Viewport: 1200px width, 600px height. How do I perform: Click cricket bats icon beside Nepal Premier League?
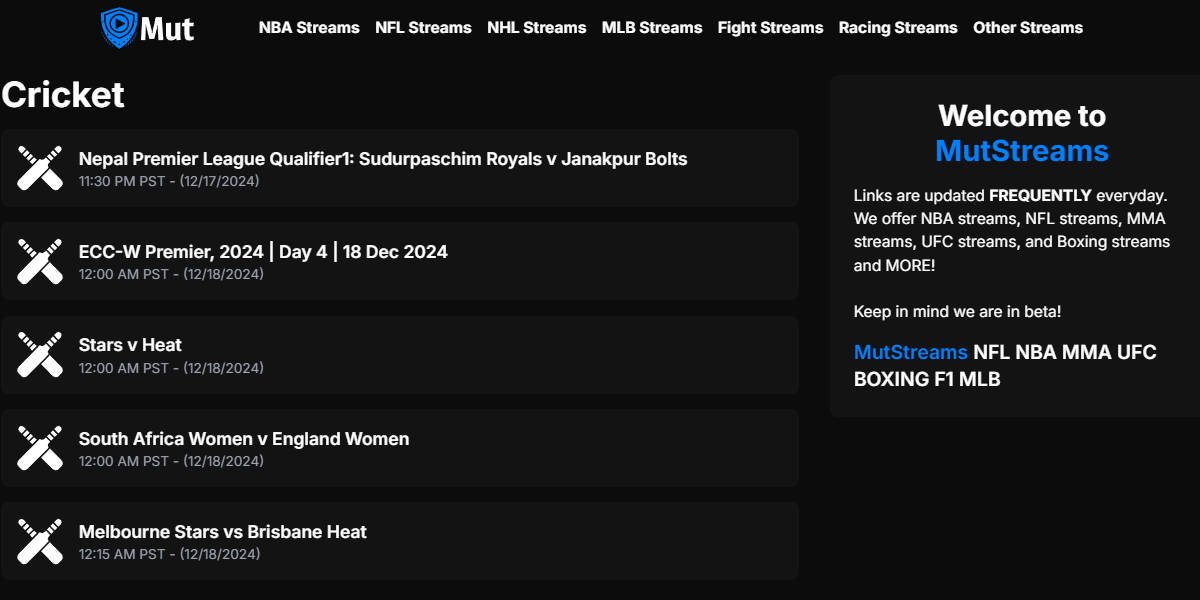[x=40, y=168]
